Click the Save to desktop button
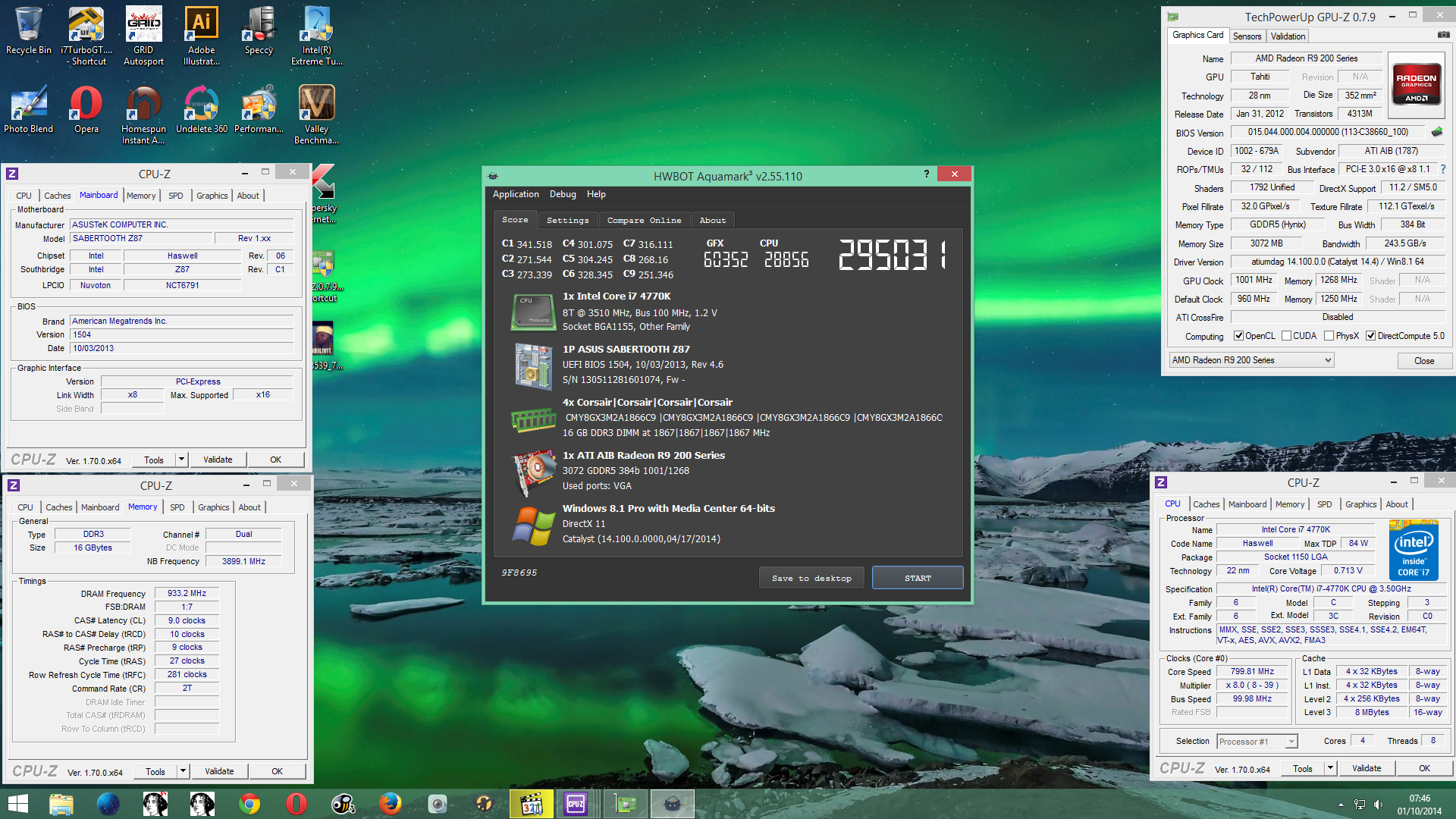This screenshot has width=1456, height=819. [811, 578]
